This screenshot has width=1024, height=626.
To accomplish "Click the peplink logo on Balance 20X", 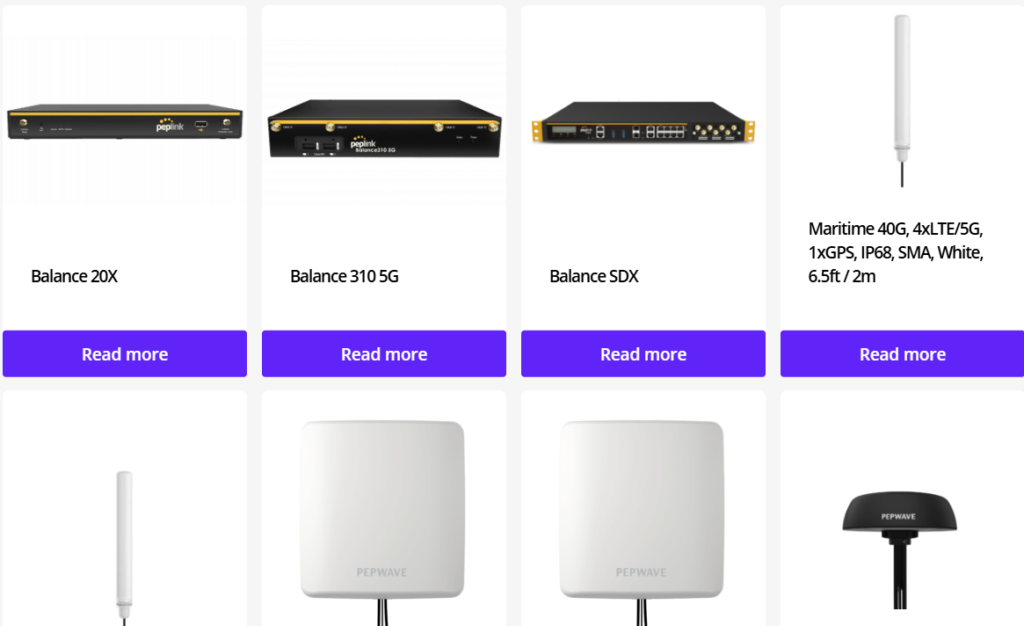I will pyautogui.click(x=169, y=125).
